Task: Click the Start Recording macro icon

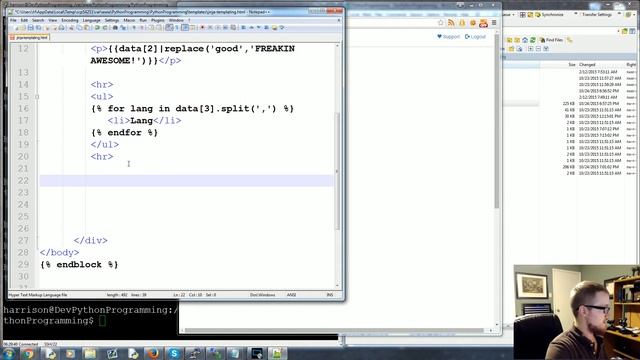Action: point(202,28)
